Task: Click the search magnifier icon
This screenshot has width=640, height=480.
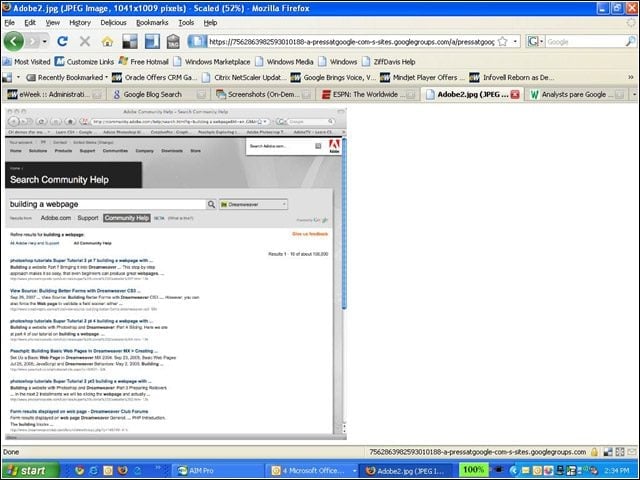Action: click(631, 41)
